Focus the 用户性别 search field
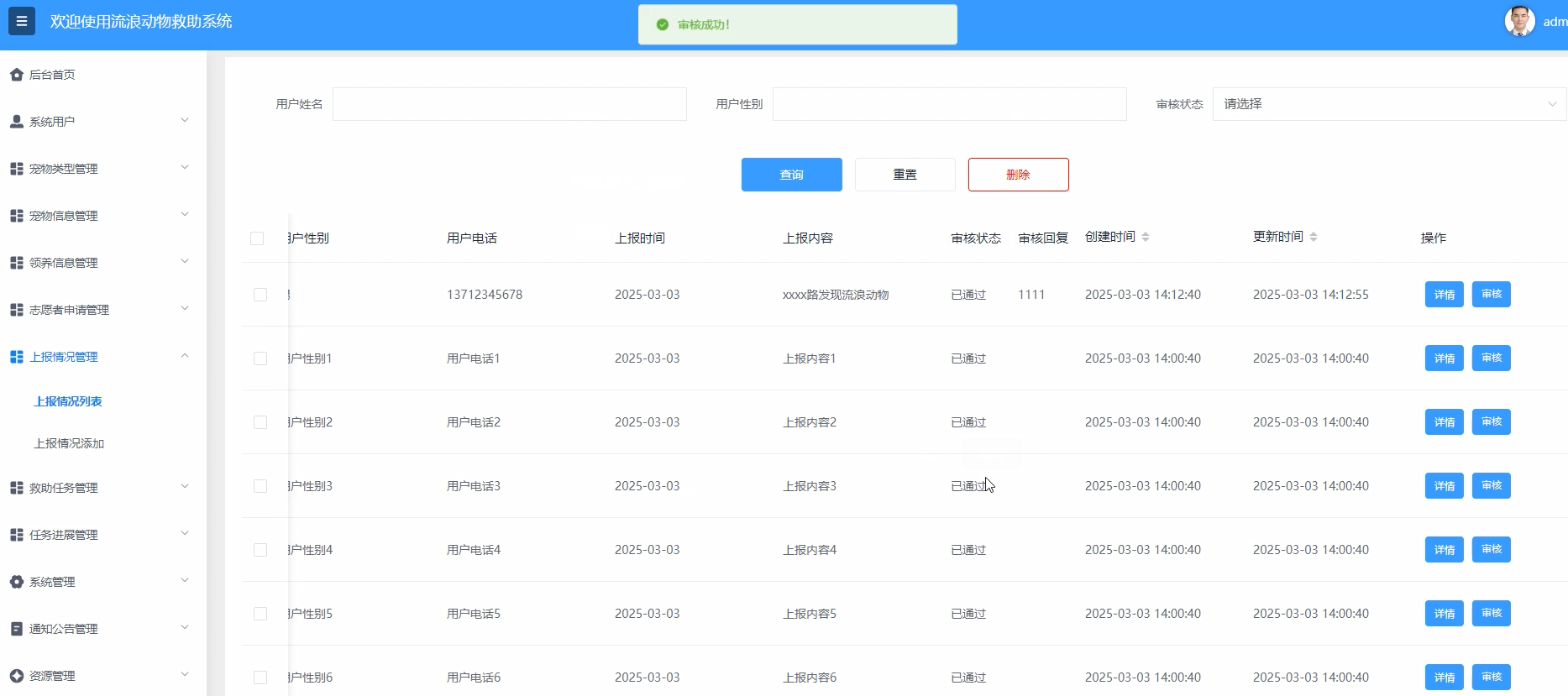The height and width of the screenshot is (696, 1568). point(950,104)
